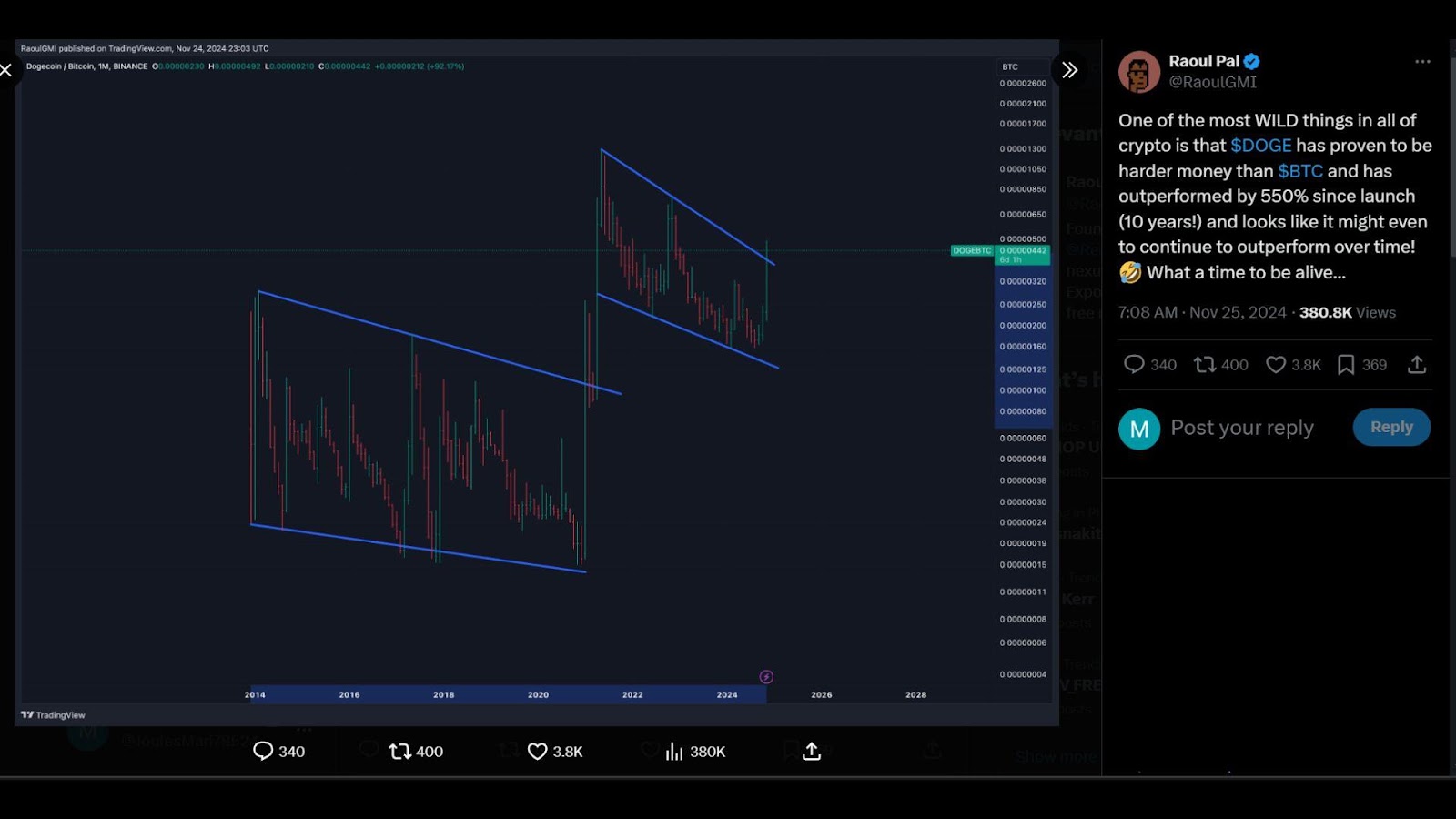The image size is (1456, 819).
Task: View the 380.8K Views count
Action: tap(1347, 312)
